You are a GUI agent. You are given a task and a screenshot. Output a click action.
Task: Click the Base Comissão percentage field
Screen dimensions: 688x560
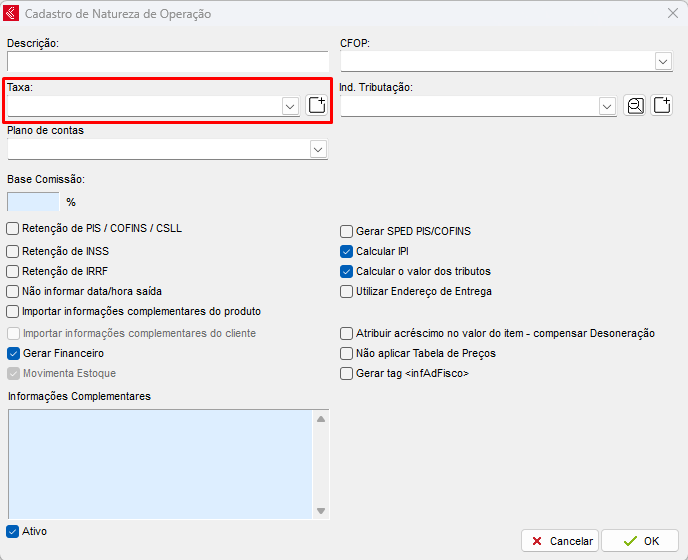[x=33, y=202]
